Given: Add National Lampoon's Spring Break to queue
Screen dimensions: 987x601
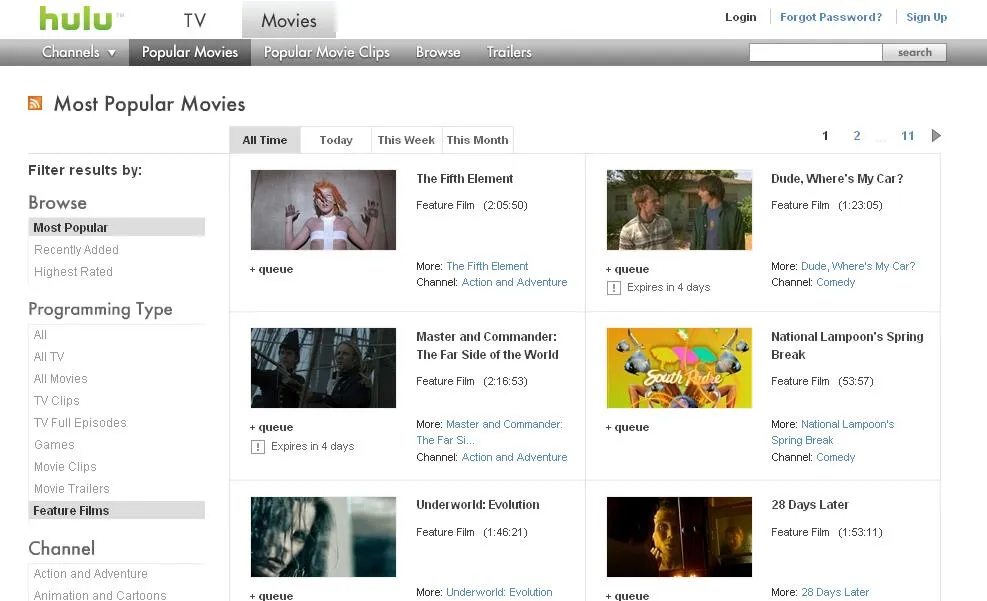Looking at the screenshot, I should (627, 427).
